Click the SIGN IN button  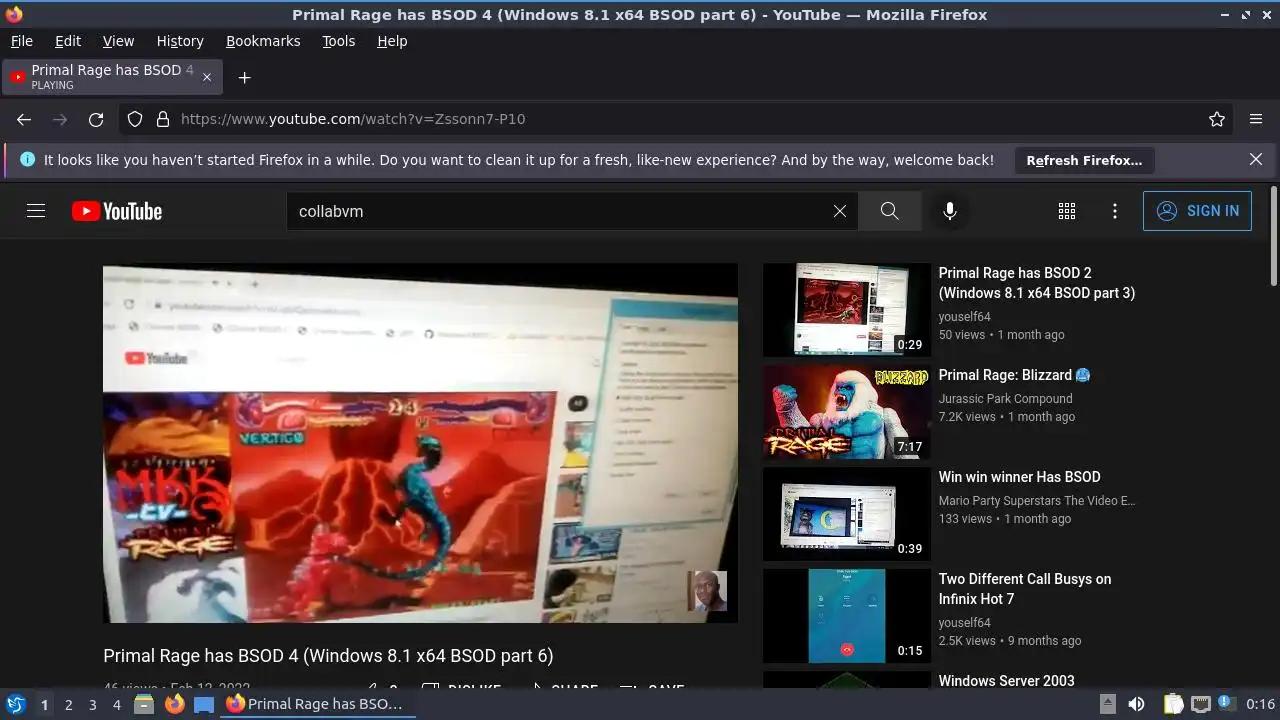coord(1197,211)
